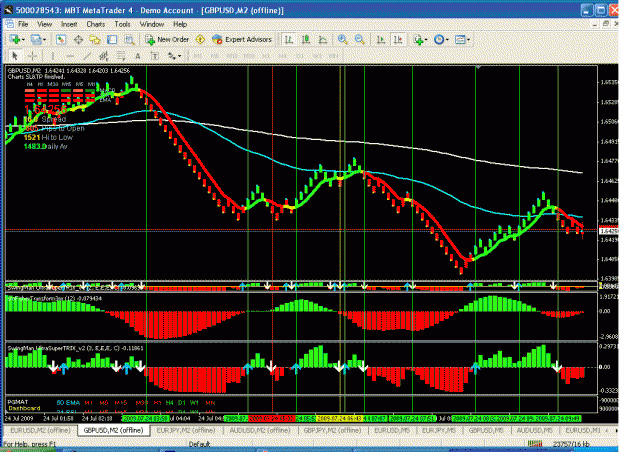Screen dimensions: 625x452
Task: Open the Indicators list icon
Action: click(x=417, y=39)
